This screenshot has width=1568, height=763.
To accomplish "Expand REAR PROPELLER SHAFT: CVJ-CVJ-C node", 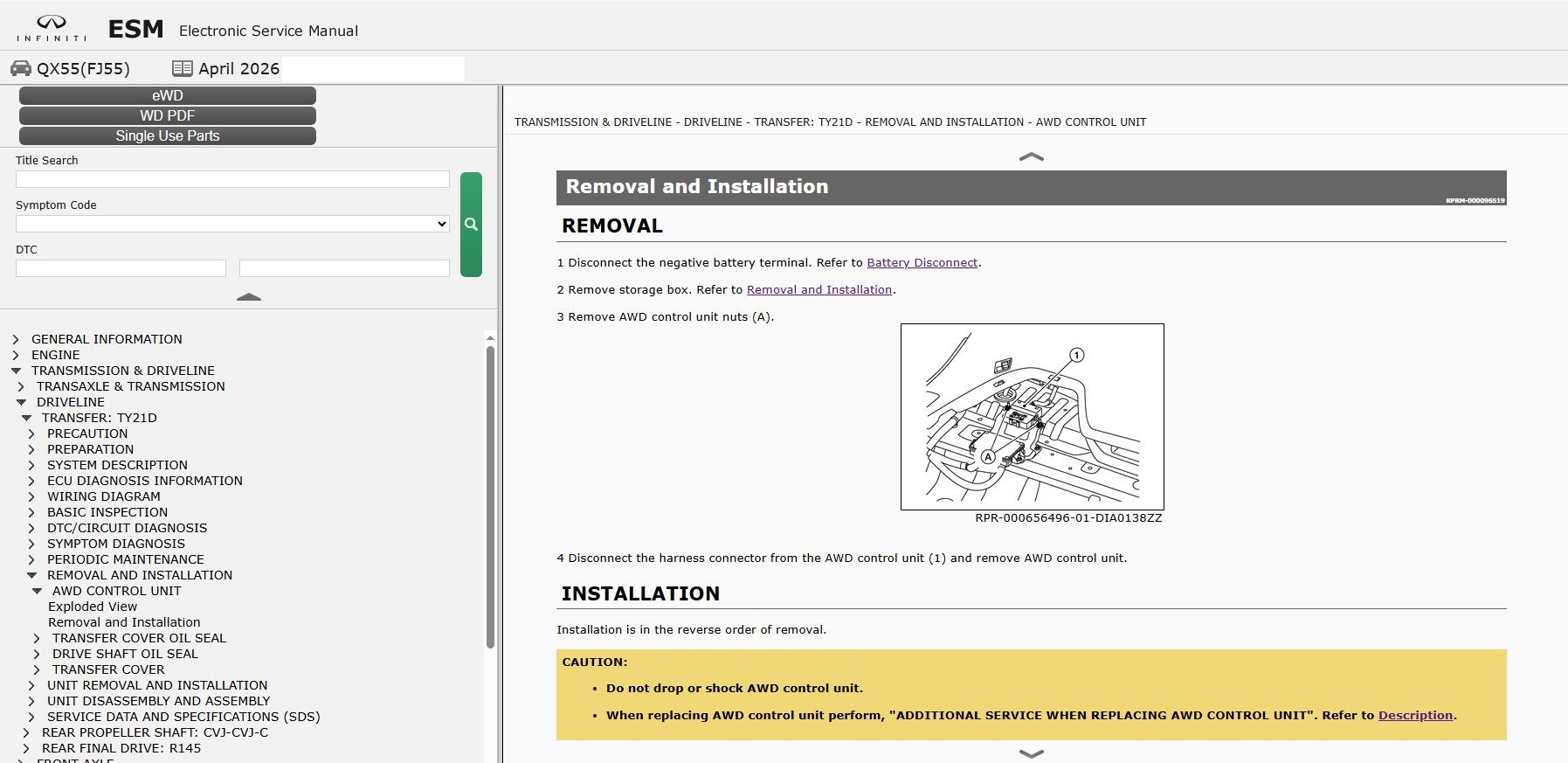I will point(26,732).
